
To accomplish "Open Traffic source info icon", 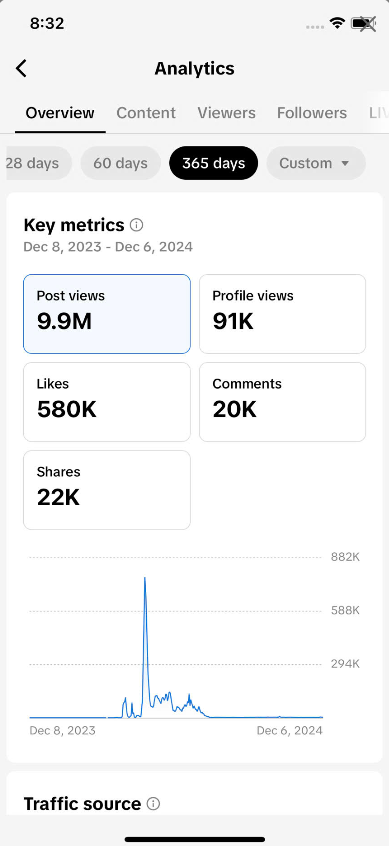I will click(x=154, y=804).
